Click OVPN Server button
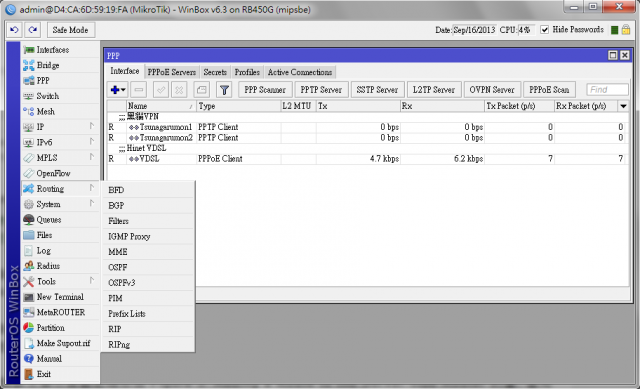 click(x=492, y=90)
